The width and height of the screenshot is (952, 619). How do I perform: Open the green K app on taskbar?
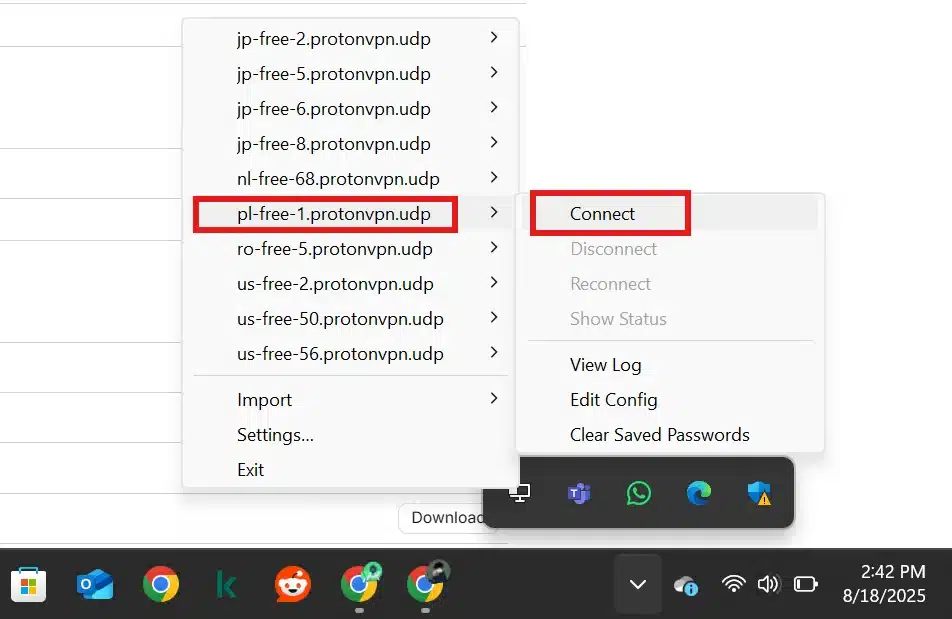pyautogui.click(x=226, y=585)
